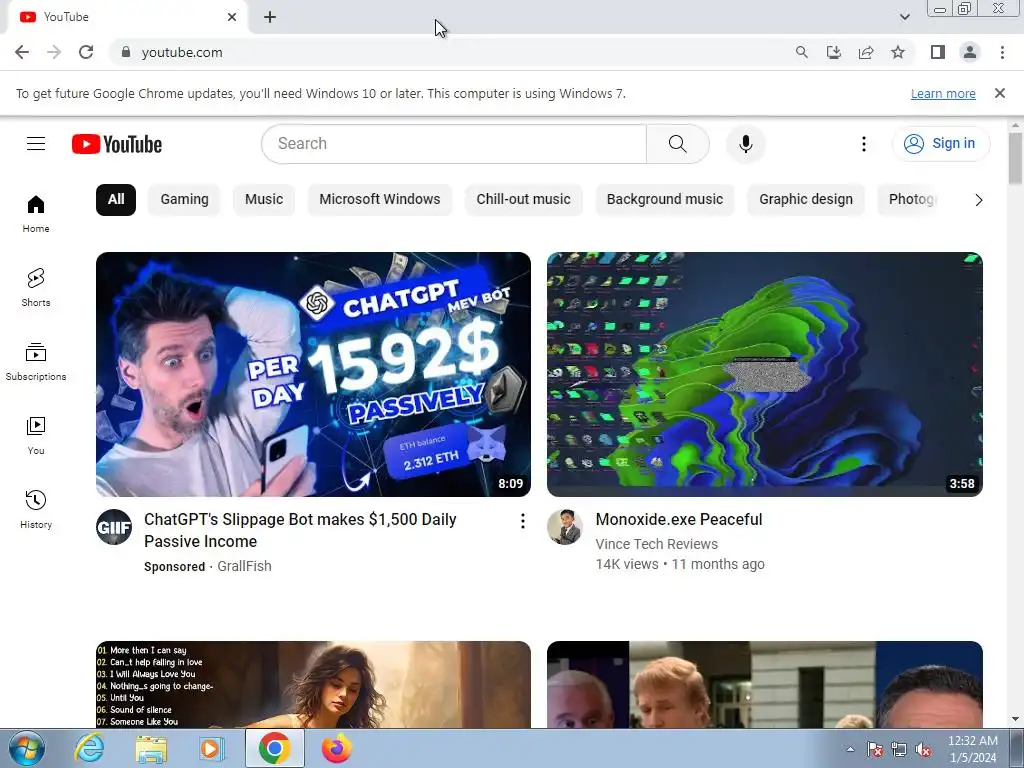
Task: Open the You section in sidebar
Action: (36, 436)
